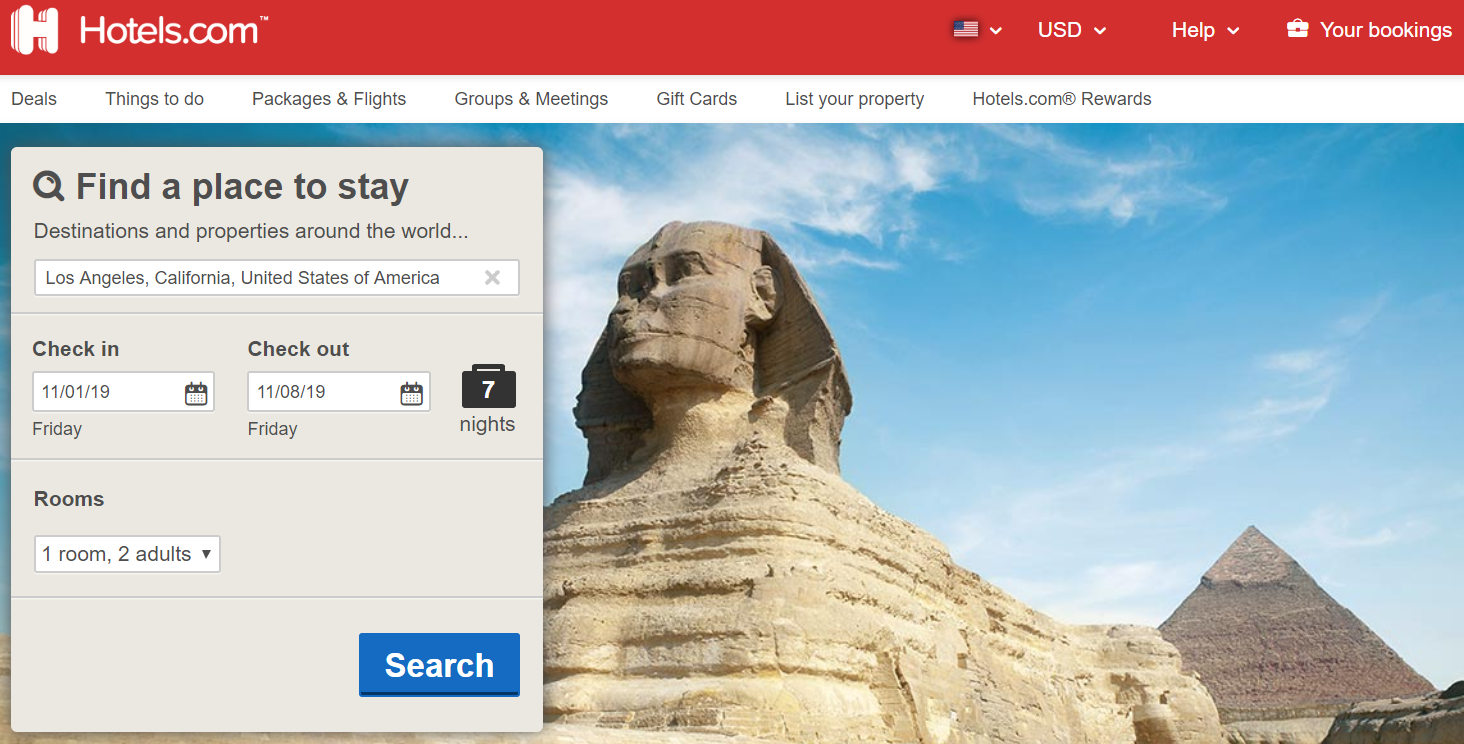Click the briefcase icon beside Your bookings

point(1297,29)
